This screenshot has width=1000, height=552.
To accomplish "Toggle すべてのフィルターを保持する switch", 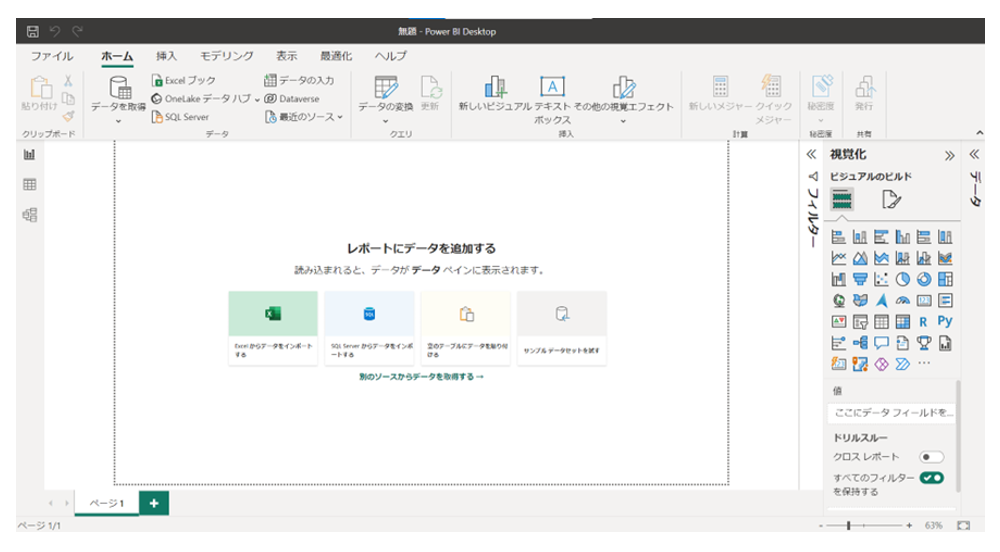I will (x=932, y=477).
